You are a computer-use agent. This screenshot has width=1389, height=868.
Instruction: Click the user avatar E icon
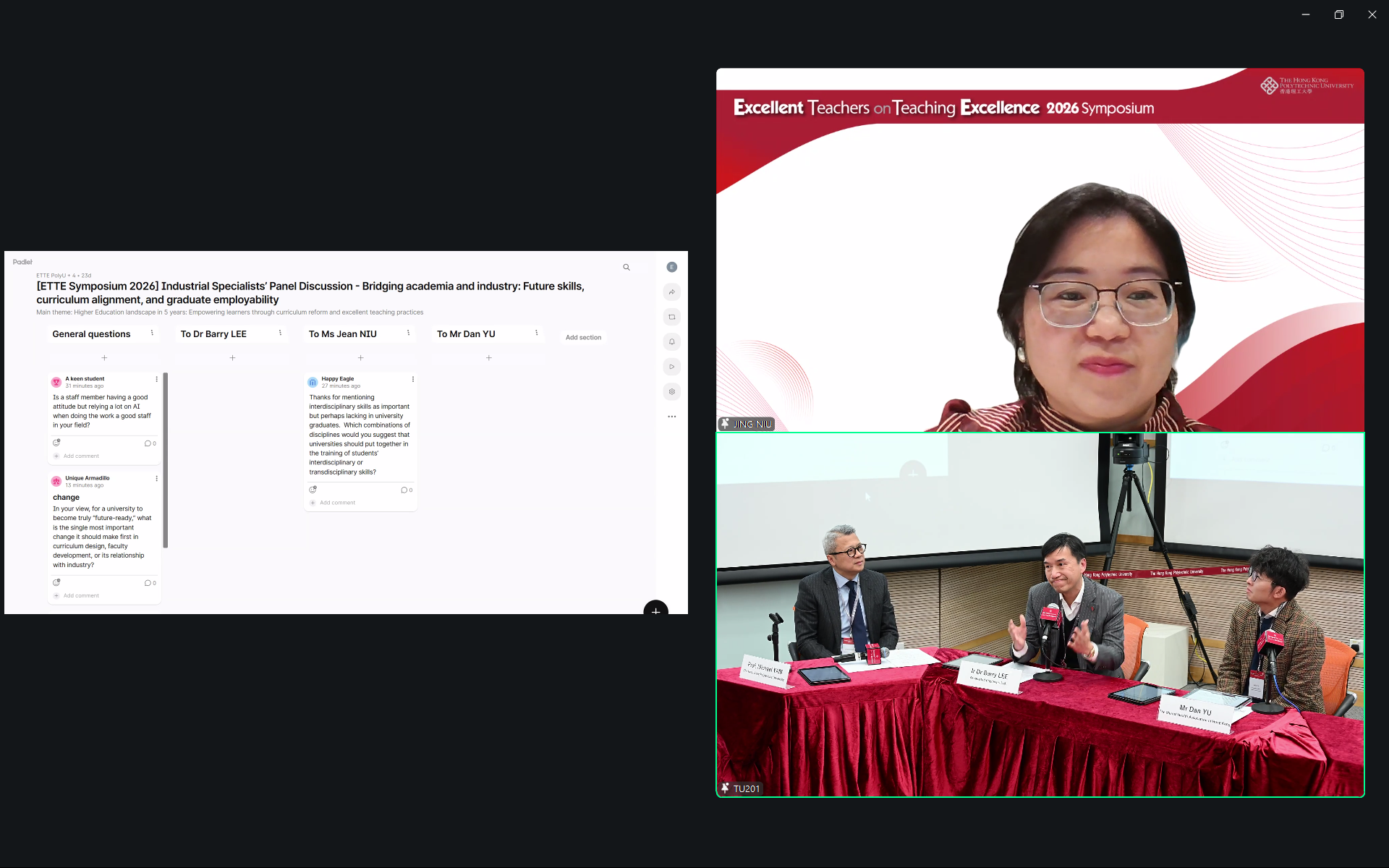[672, 267]
